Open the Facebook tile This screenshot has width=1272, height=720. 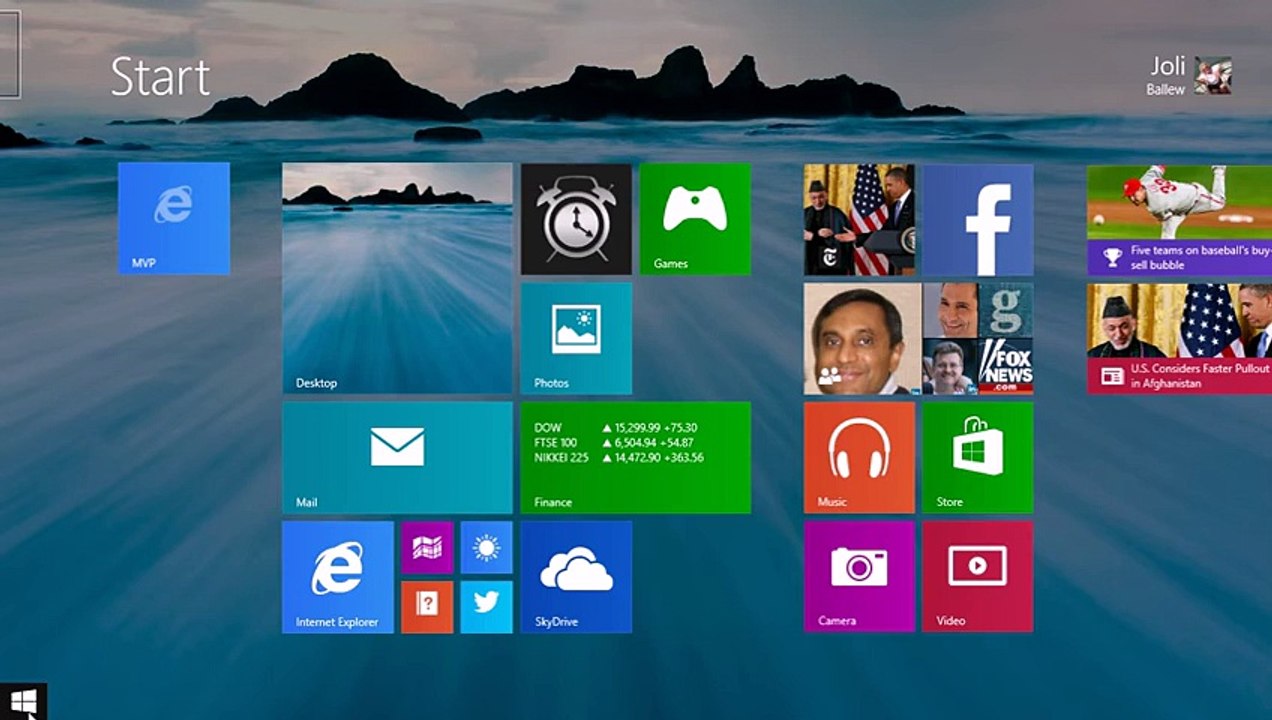[978, 219]
